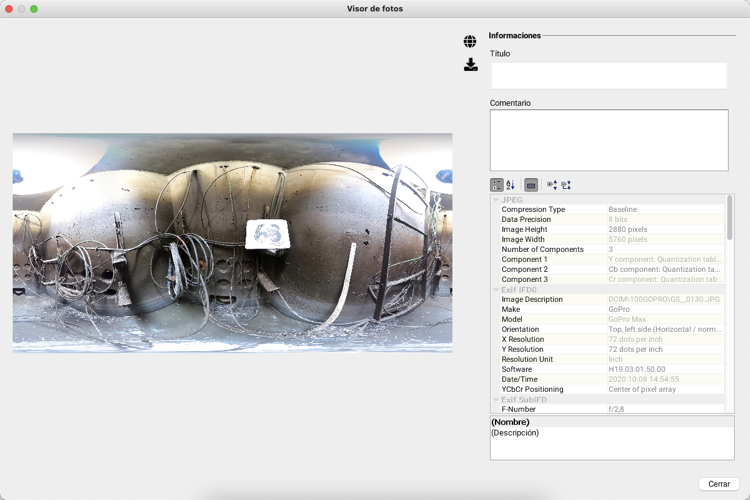
Task: Toggle categorized view in property sheet
Action: click(496, 185)
